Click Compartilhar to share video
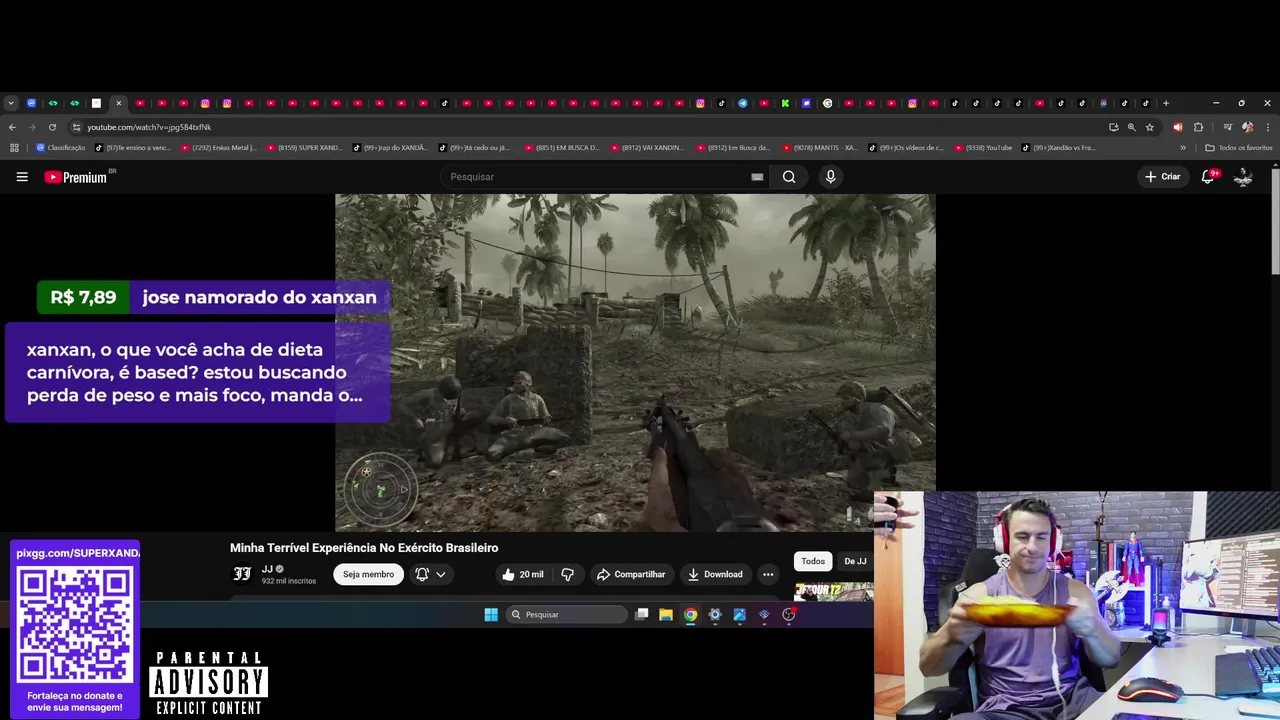Viewport: 1280px width, 720px height. 631,574
